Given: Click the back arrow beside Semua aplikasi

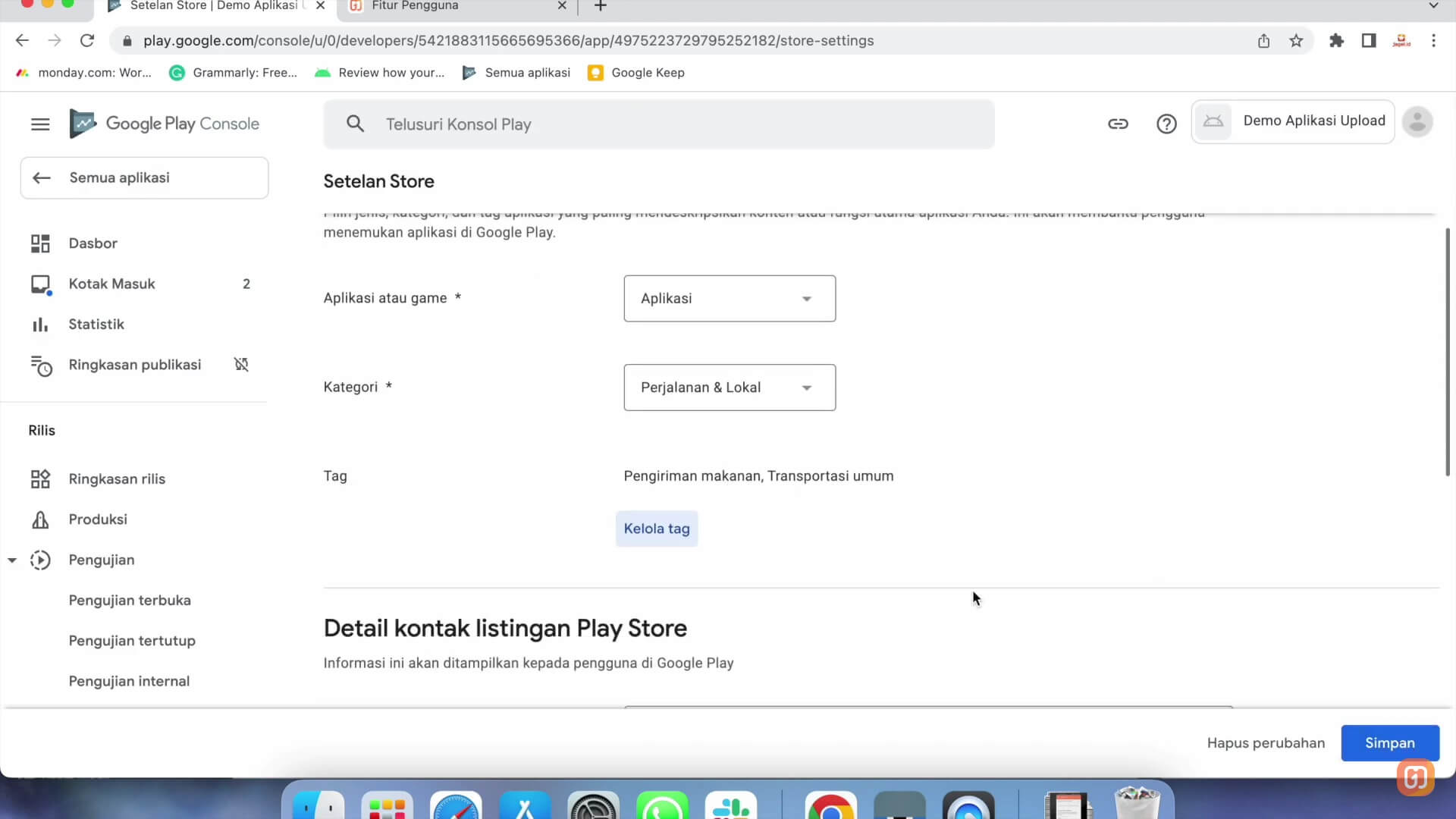Looking at the screenshot, I should pyautogui.click(x=42, y=177).
